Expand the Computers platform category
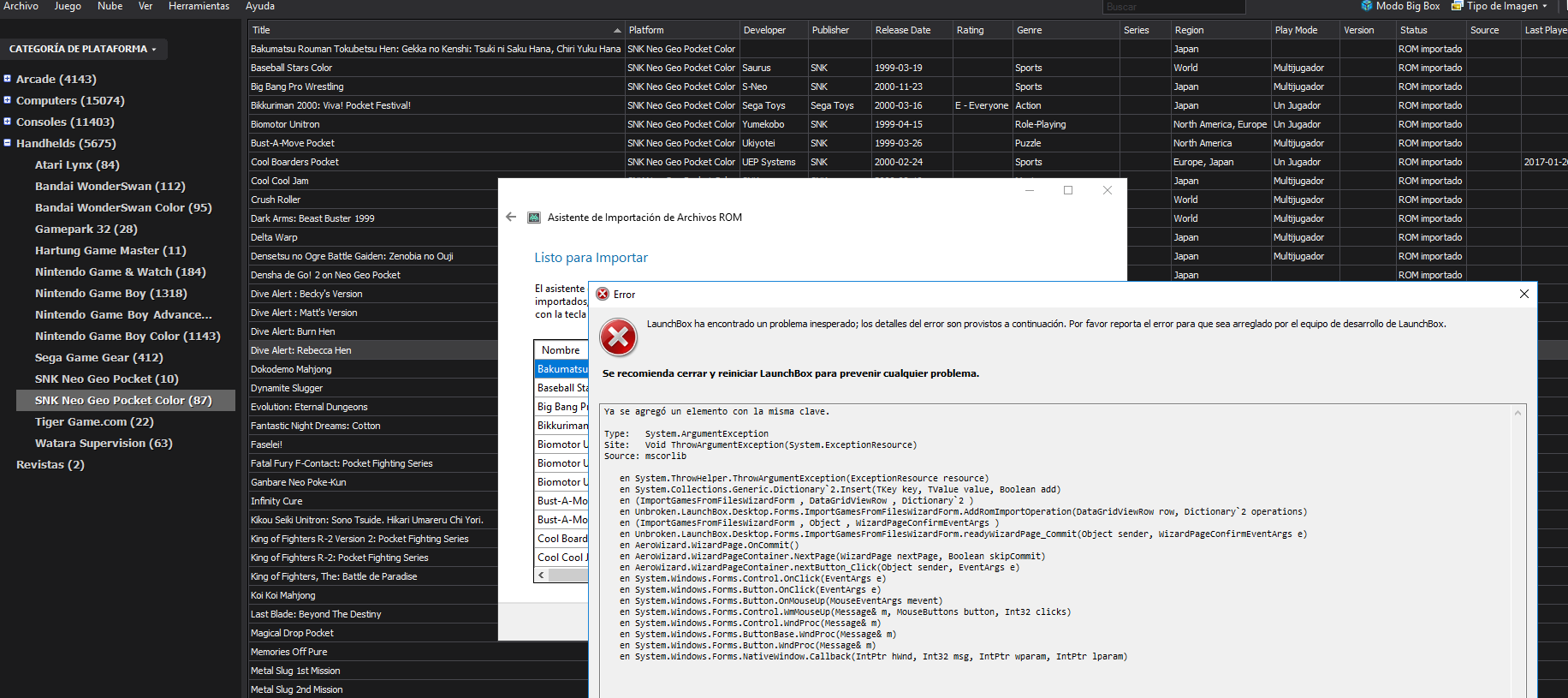The image size is (1568, 698). coord(7,100)
